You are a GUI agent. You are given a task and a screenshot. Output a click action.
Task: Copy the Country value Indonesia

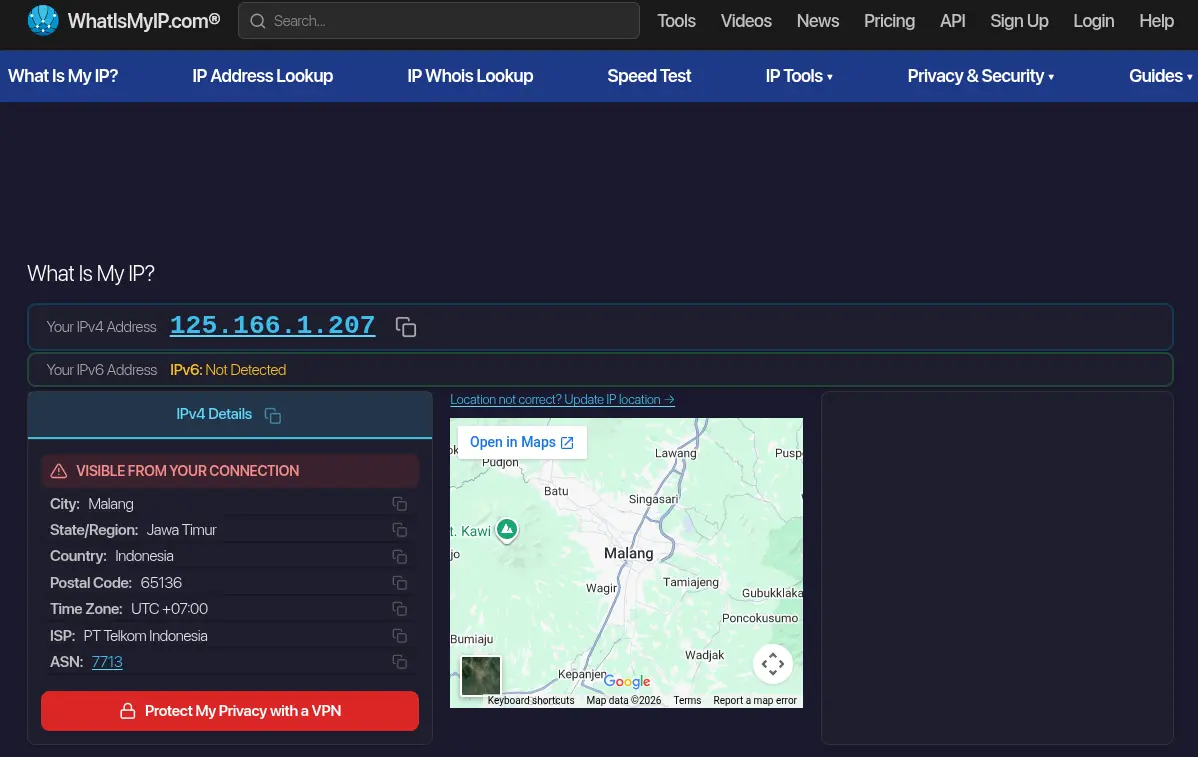[x=400, y=556]
